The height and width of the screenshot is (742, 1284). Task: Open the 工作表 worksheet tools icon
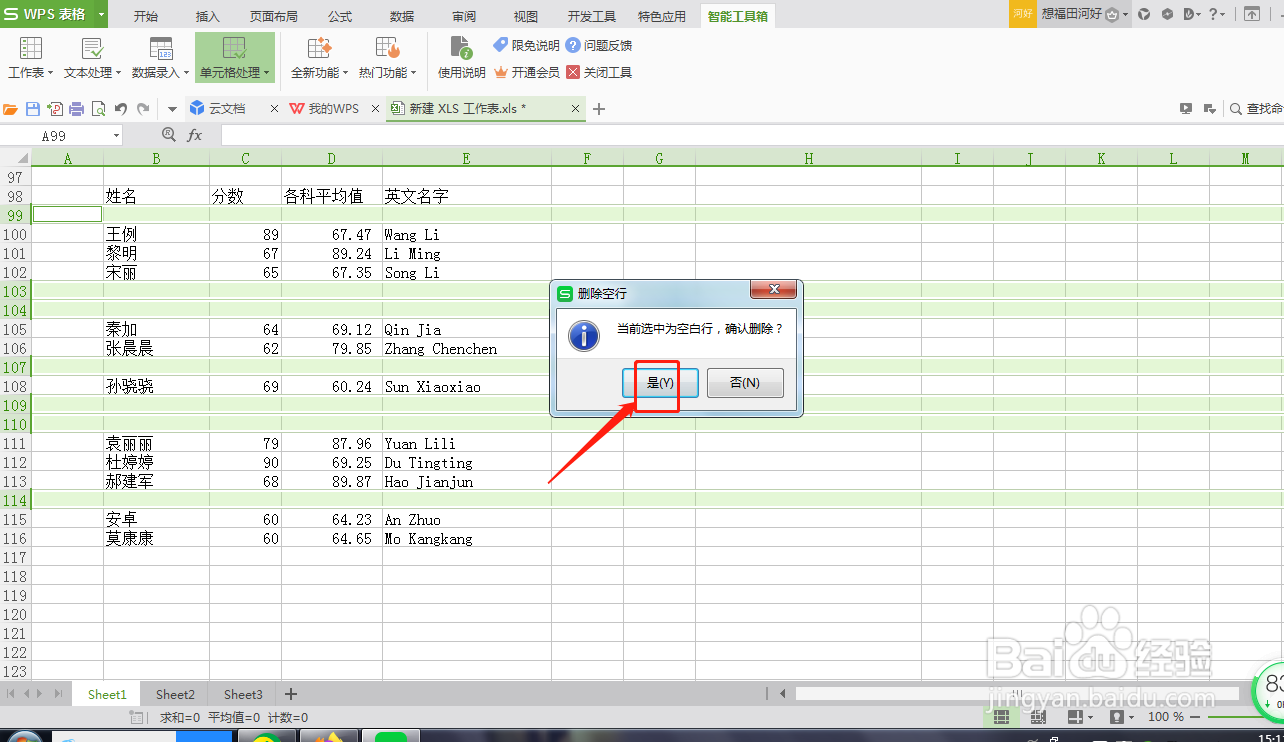(31, 48)
